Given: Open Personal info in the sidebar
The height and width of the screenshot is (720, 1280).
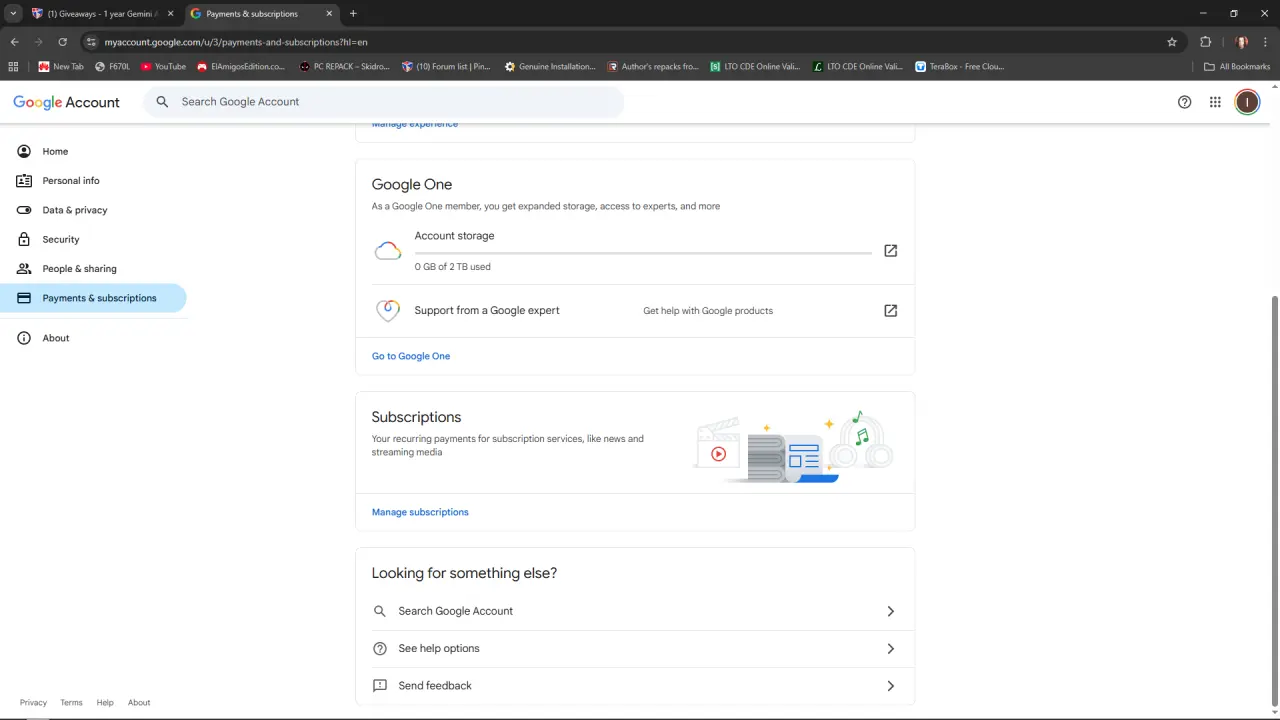Looking at the screenshot, I should [93, 181].
